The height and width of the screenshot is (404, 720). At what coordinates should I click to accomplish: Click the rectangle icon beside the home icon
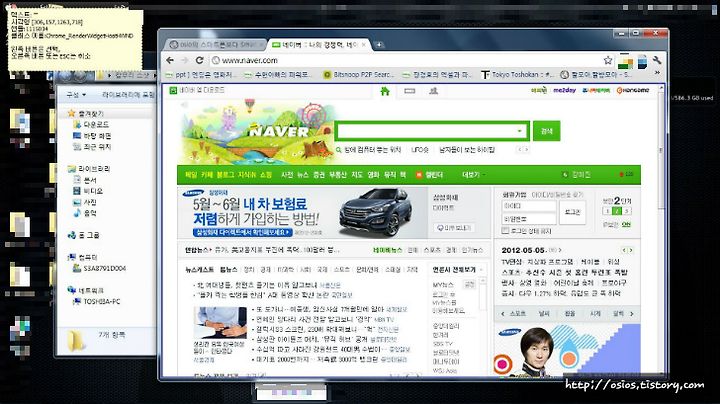(410, 91)
